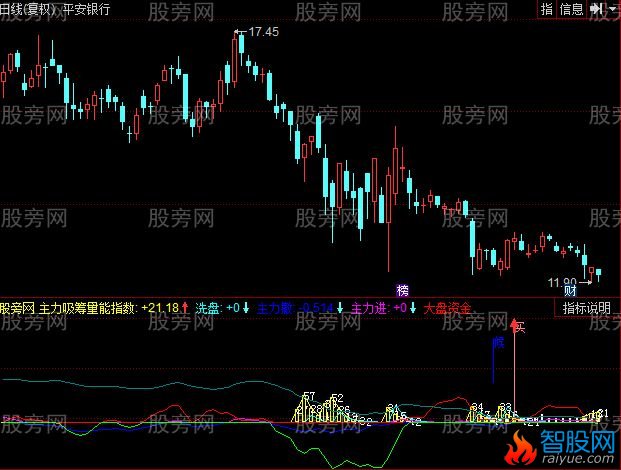Image resolution: width=621 pixels, height=470 pixels.
Task: Click the blue 财 marker icon
Action: (570, 291)
